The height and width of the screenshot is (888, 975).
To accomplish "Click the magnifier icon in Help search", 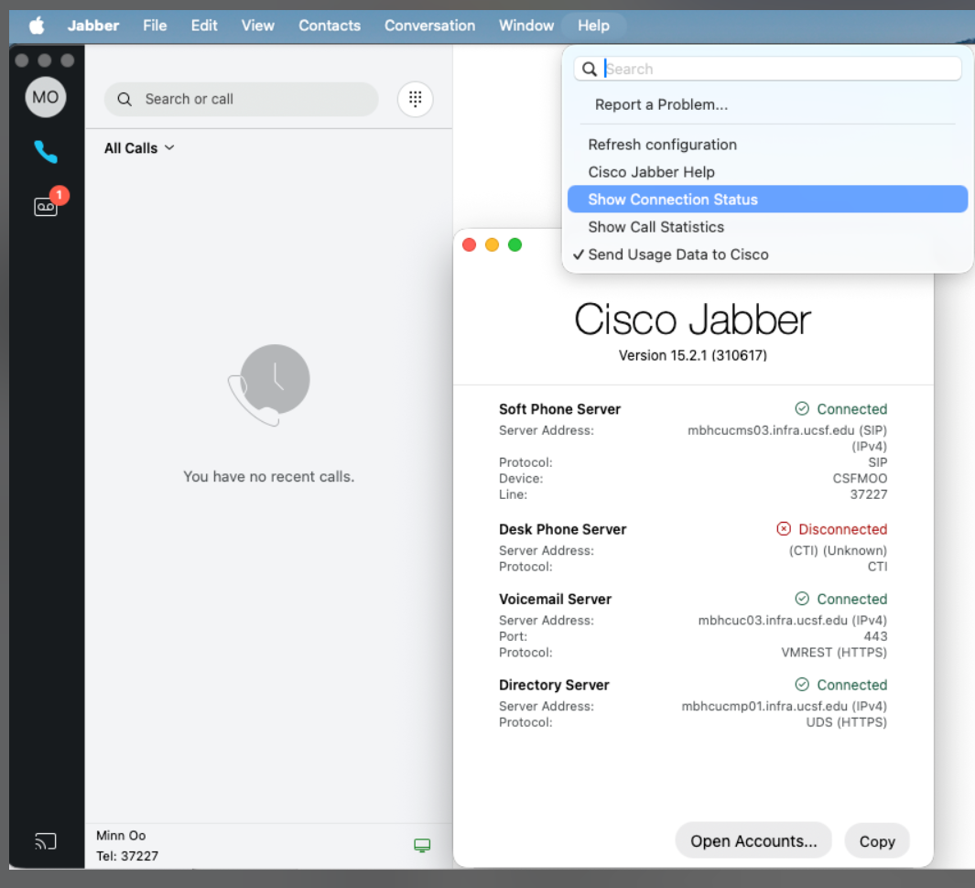I will pyautogui.click(x=589, y=69).
